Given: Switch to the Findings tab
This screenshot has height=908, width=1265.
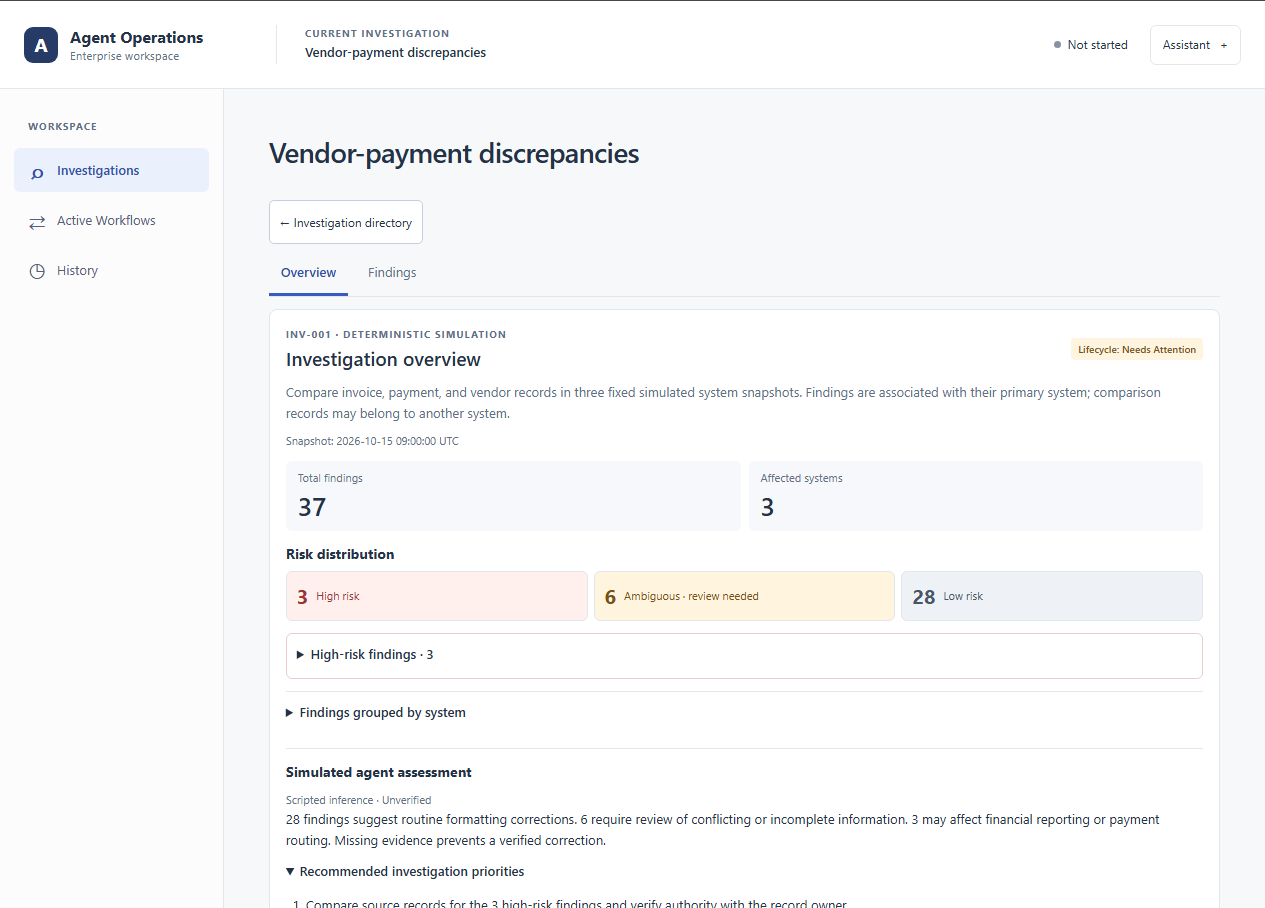Looking at the screenshot, I should pos(392,273).
